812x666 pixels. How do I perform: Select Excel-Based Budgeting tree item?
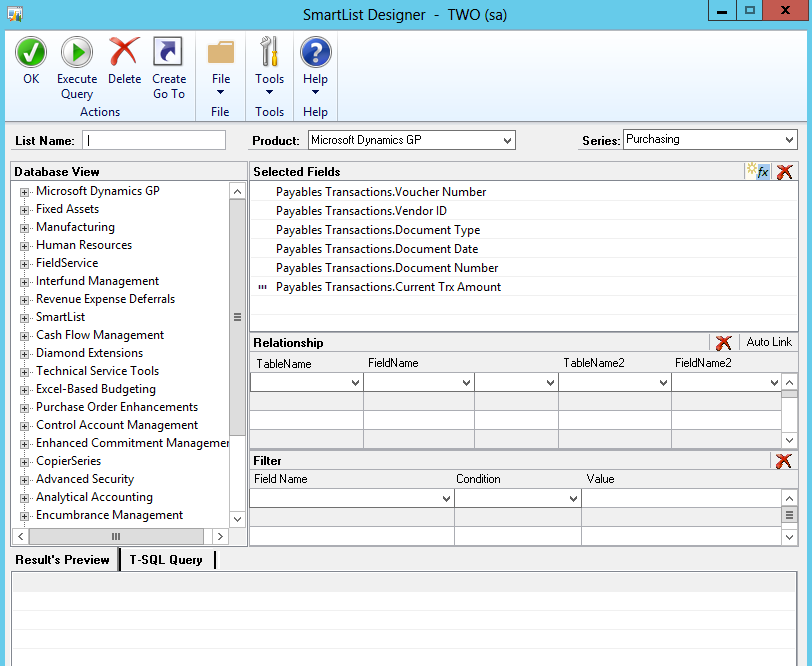pyautogui.click(x=95, y=389)
